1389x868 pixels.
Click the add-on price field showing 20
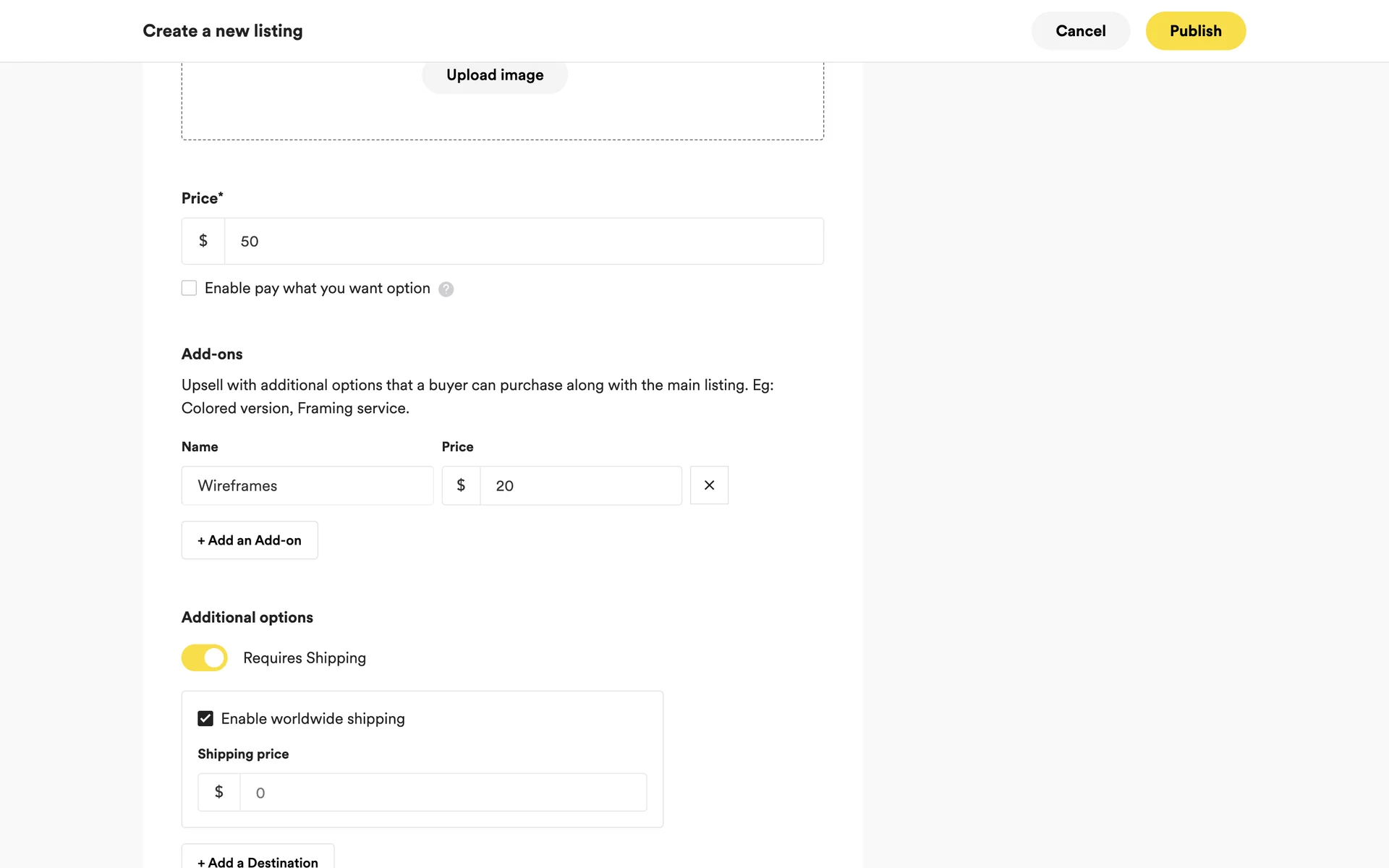[581, 485]
